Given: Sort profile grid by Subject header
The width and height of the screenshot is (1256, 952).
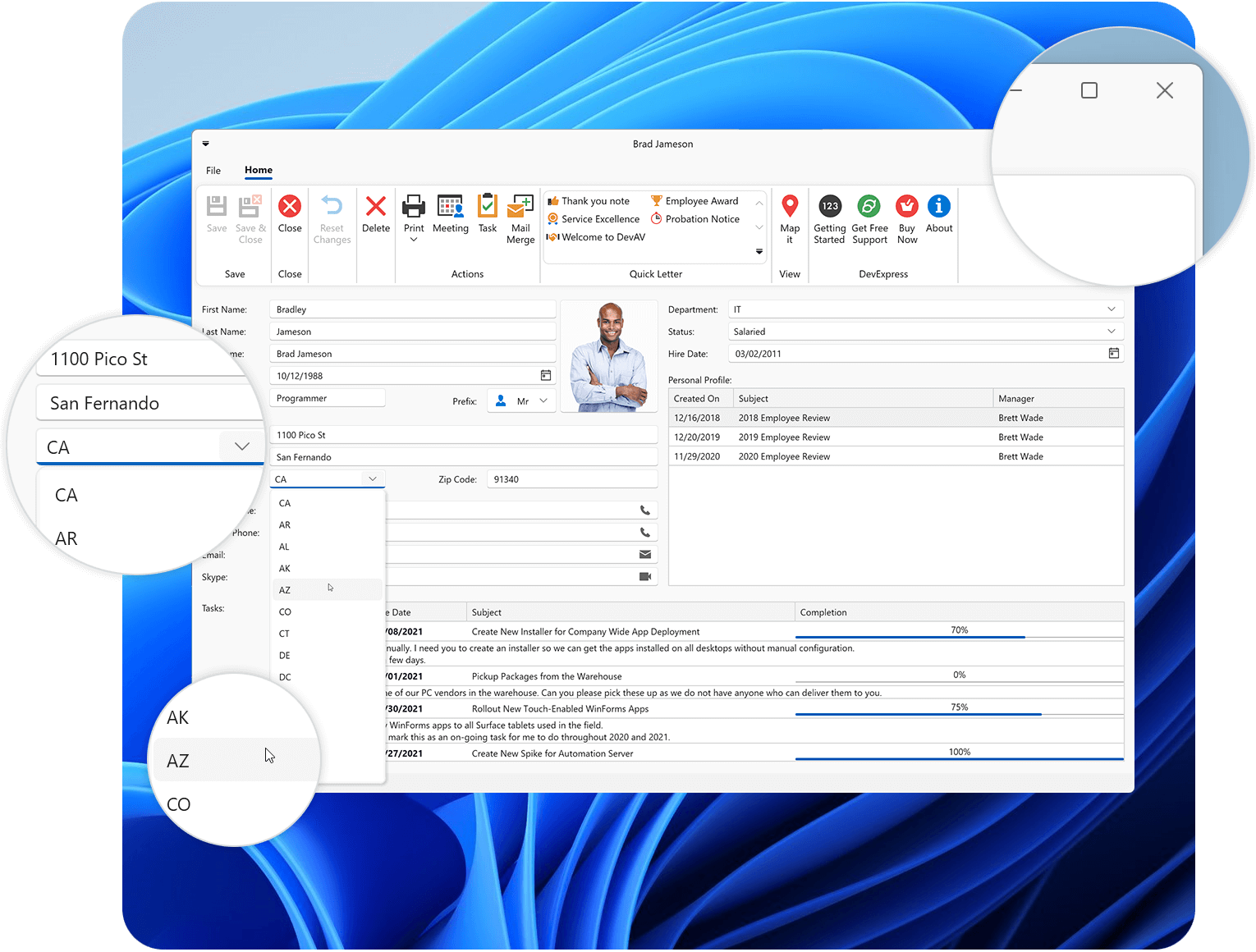Looking at the screenshot, I should coord(863,399).
